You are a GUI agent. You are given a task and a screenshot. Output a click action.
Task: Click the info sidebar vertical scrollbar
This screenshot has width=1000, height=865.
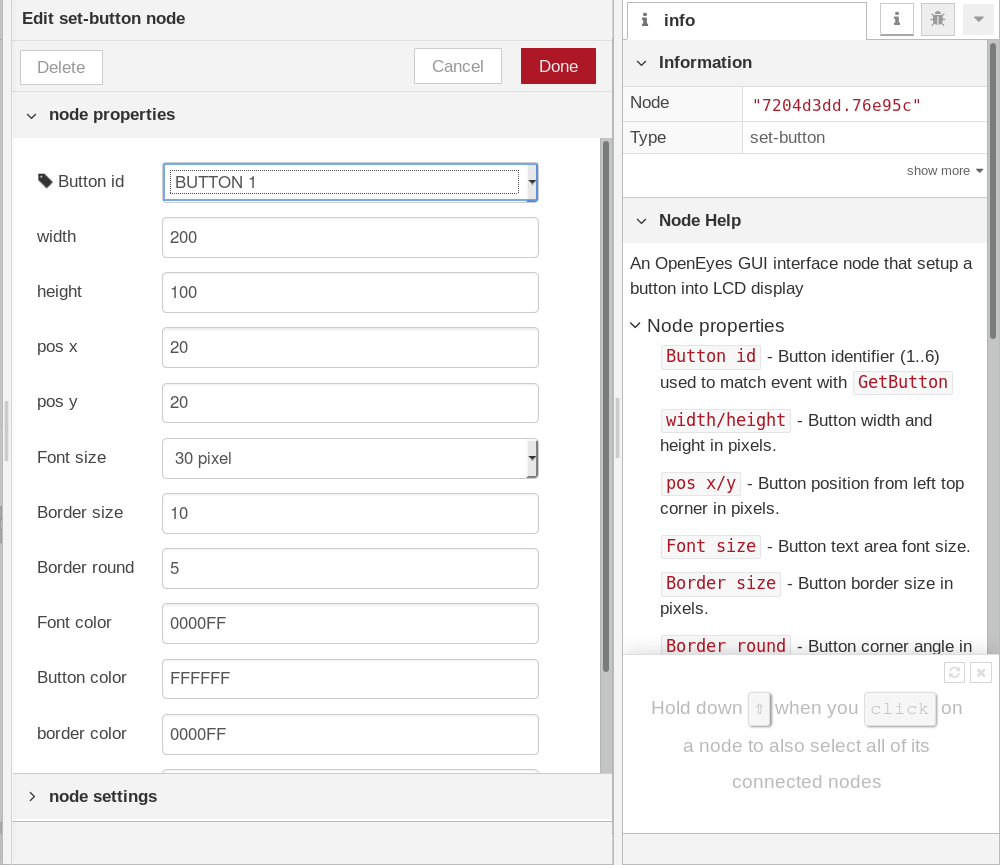994,191
